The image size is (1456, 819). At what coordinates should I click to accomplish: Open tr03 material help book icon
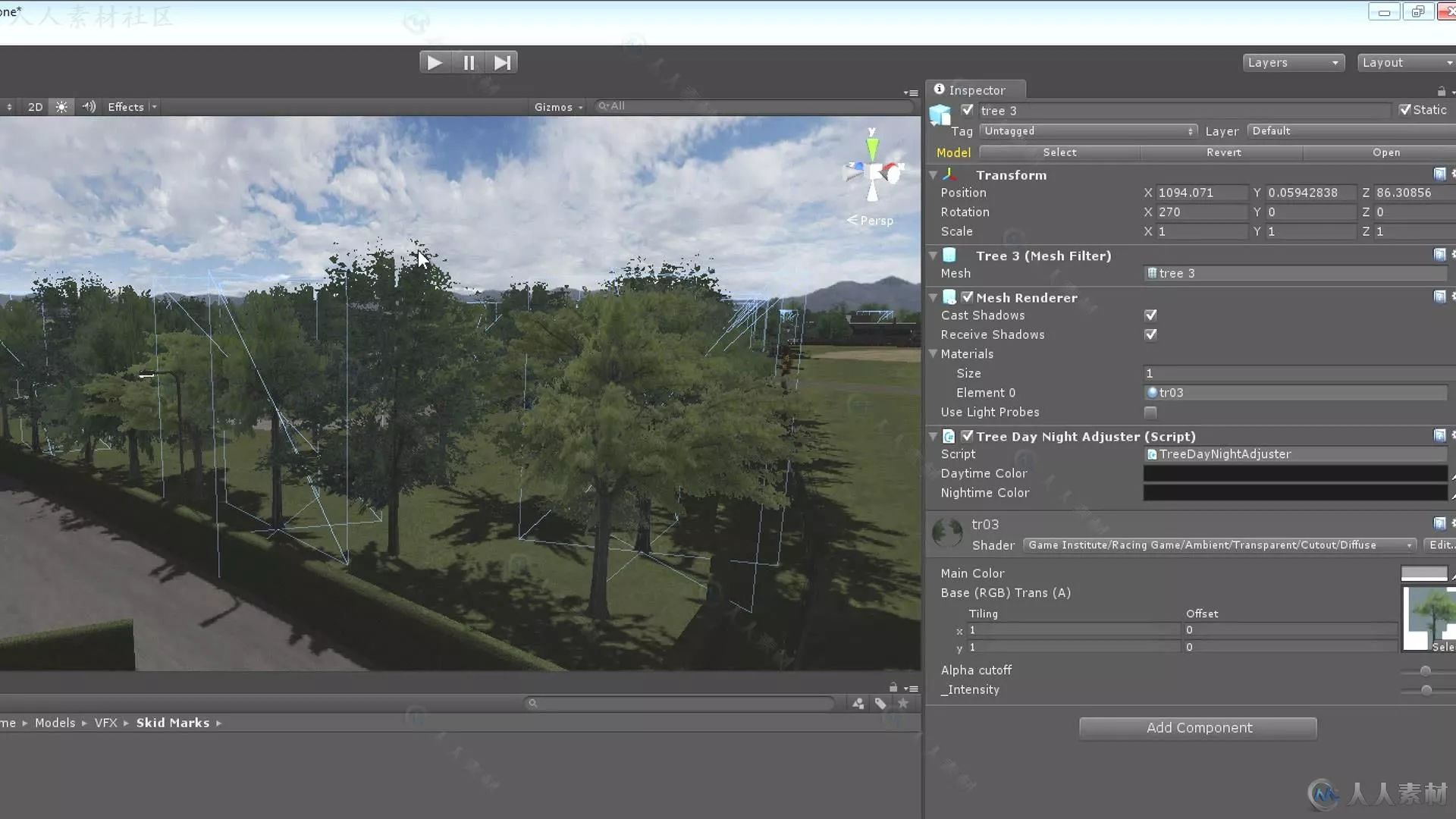coord(1439,523)
